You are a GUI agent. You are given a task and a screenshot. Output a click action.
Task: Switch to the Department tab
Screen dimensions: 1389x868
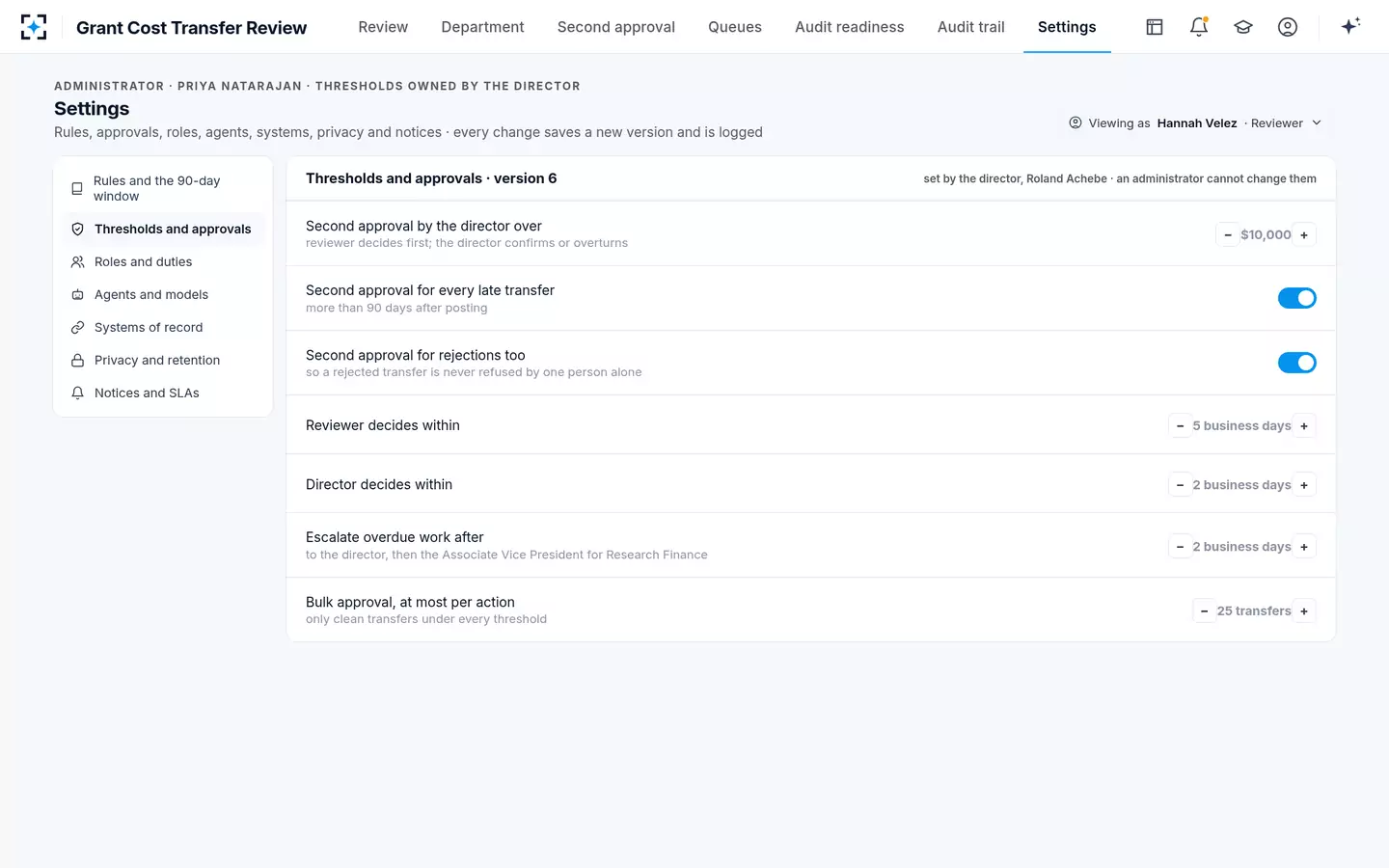point(482,27)
